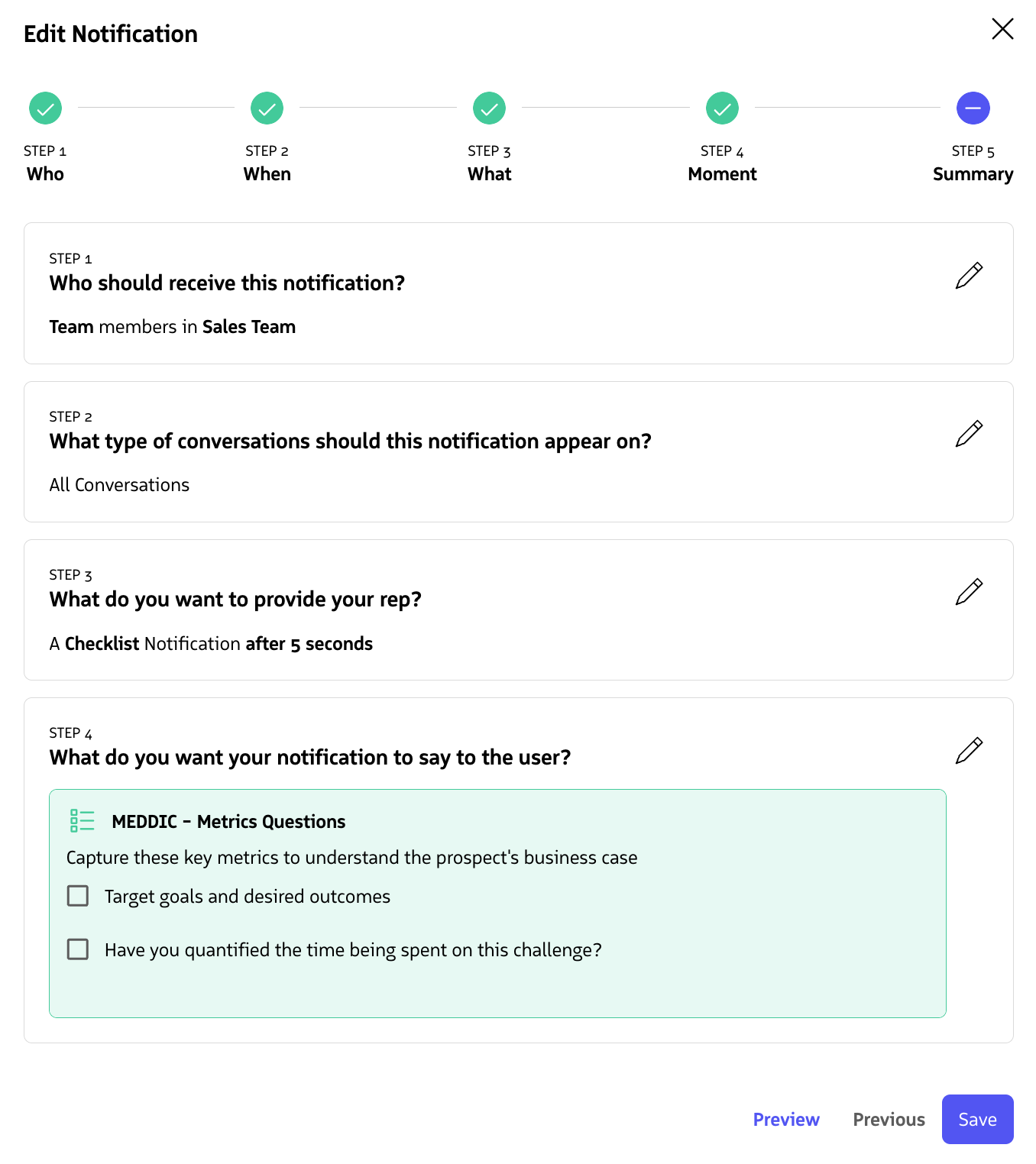The height and width of the screenshot is (1164, 1036).
Task: Click the green check circle for Step 2
Action: tap(266, 108)
